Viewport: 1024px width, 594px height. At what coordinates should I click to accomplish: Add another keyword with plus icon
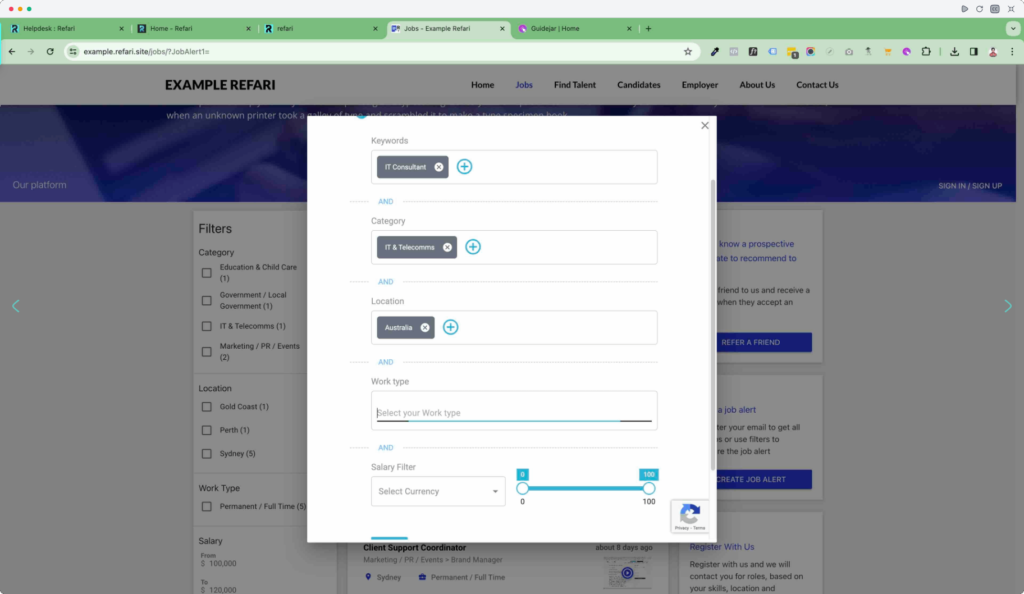click(464, 166)
